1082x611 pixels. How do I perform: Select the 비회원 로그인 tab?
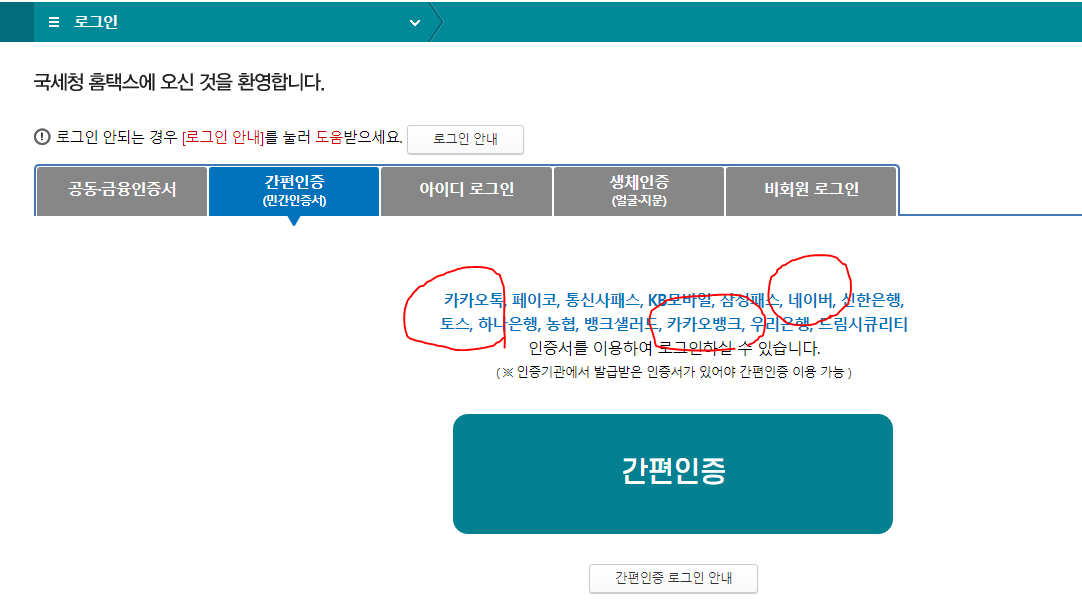click(810, 190)
